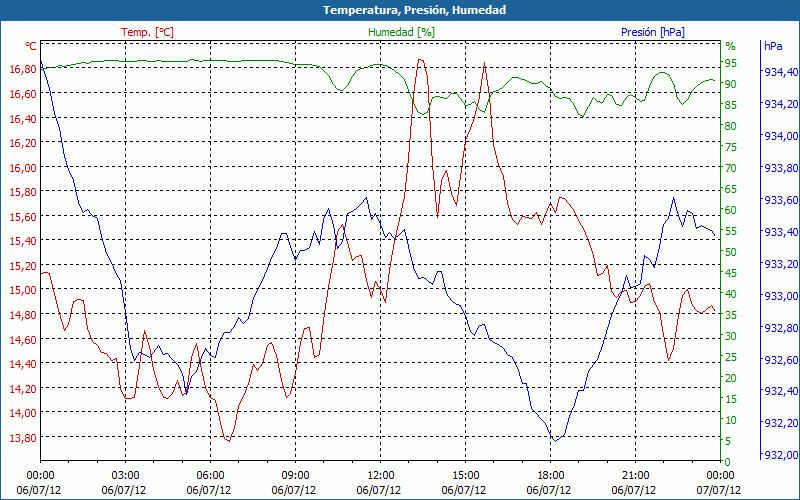Viewport: 800px width, 500px height.
Task: Click humidity axis value '20'
Action: pyautogui.click(x=731, y=378)
